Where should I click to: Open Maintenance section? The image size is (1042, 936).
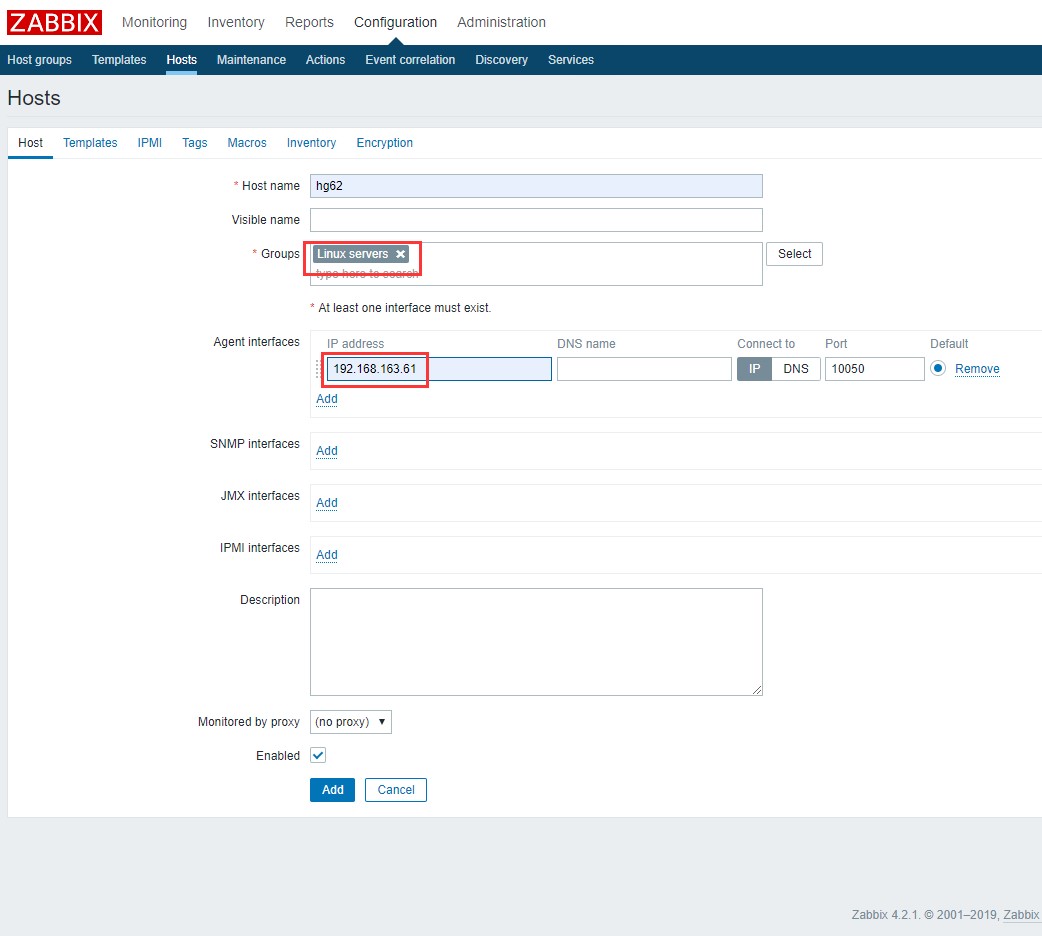tap(251, 60)
